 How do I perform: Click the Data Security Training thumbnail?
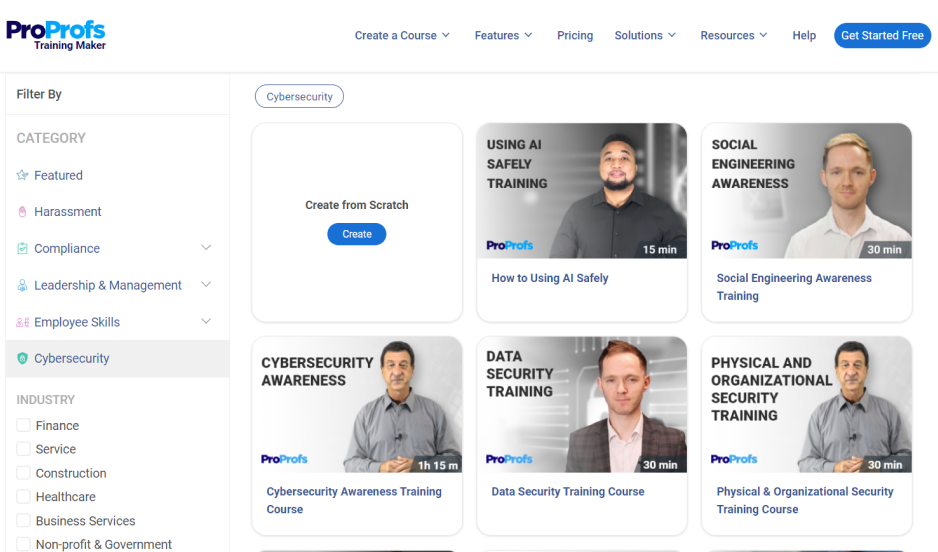pos(581,405)
